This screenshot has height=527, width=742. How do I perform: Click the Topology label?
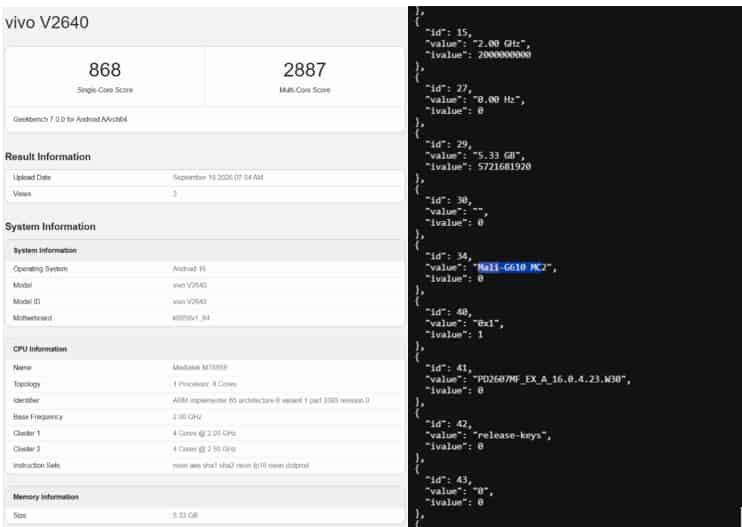click(26, 384)
